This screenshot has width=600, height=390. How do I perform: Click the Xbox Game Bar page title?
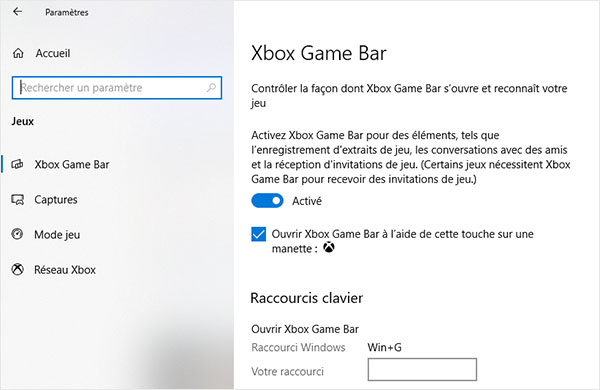pyautogui.click(x=319, y=53)
